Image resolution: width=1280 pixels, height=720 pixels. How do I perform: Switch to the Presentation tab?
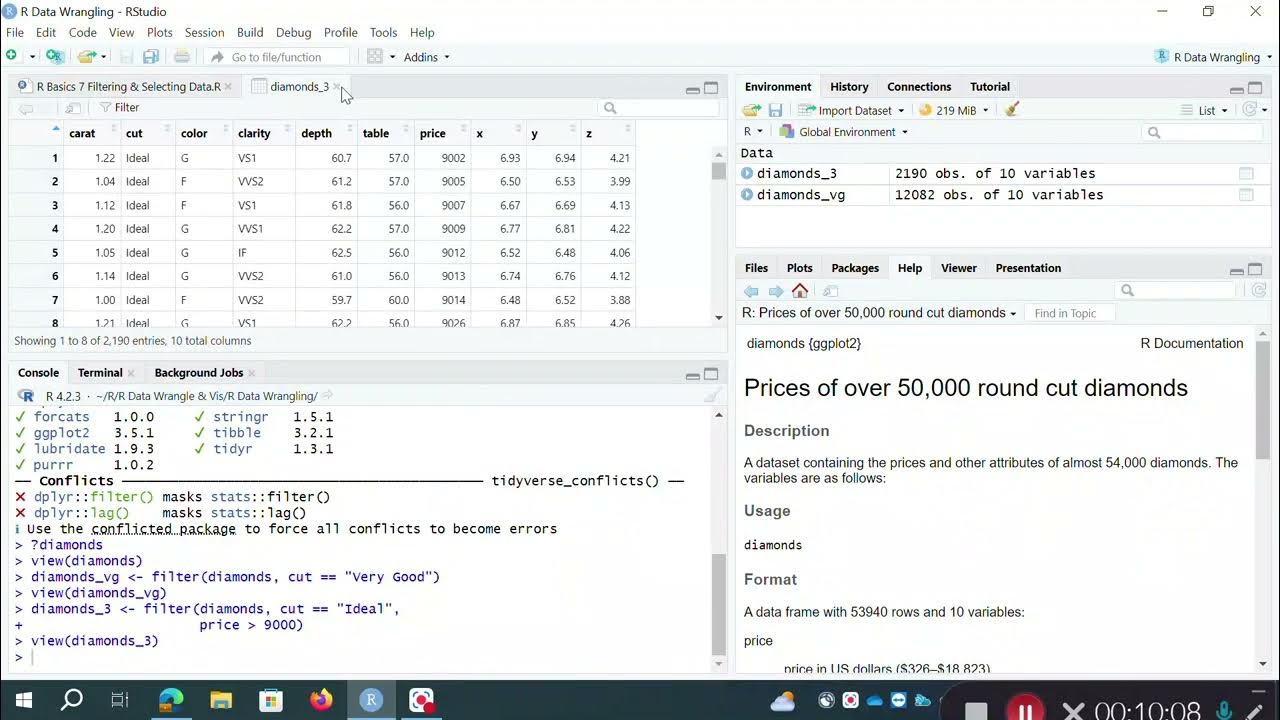[1028, 268]
